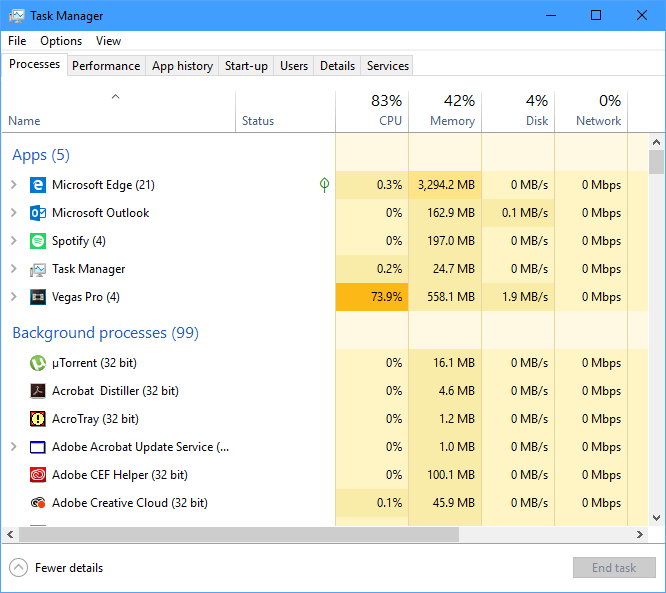This screenshot has height=593, width=666.
Task: Switch to the Services tab
Action: [387, 66]
